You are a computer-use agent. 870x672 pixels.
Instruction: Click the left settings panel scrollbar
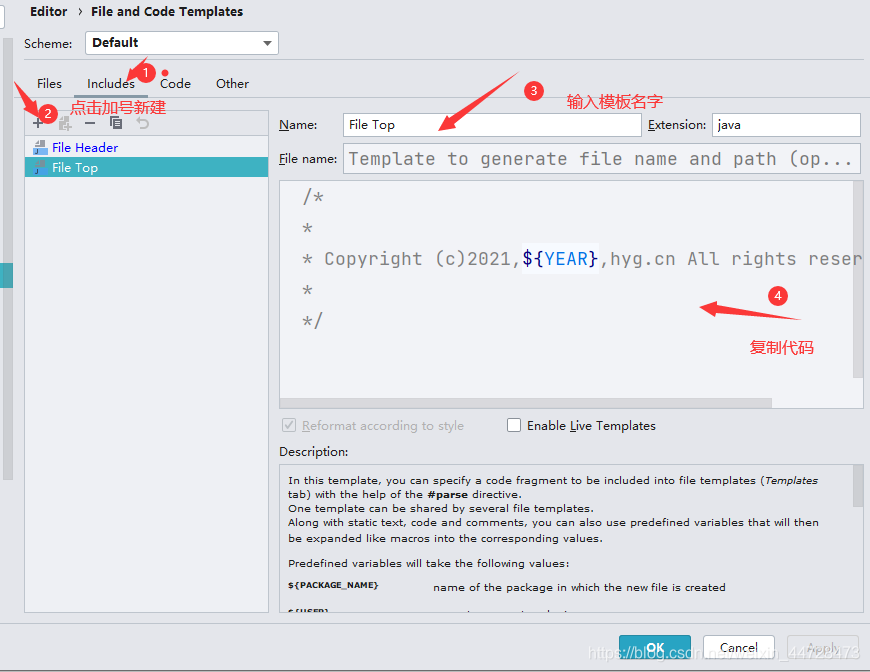coord(7,259)
